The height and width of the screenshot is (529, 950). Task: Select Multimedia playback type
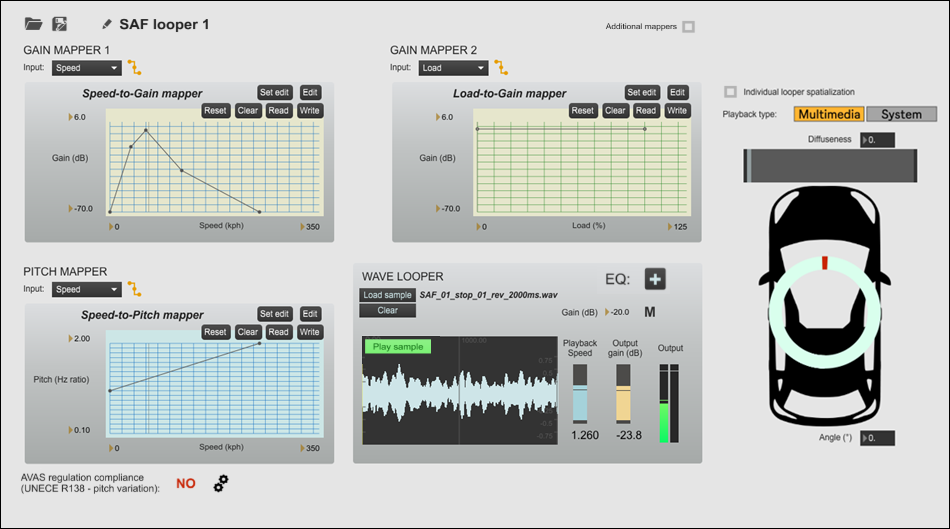829,114
